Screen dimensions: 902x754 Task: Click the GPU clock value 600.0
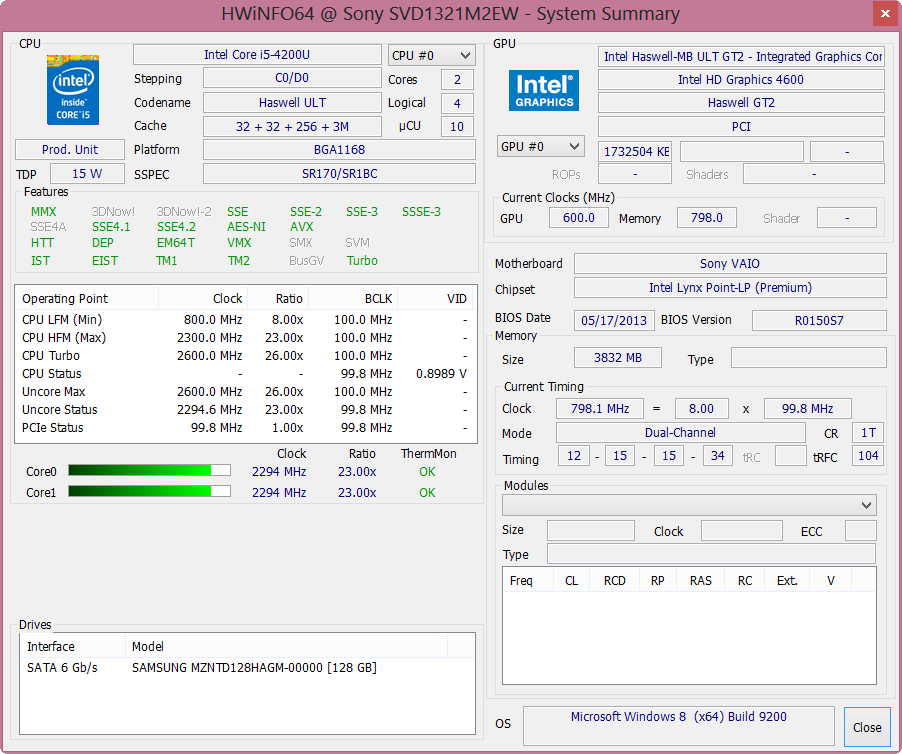pos(579,217)
